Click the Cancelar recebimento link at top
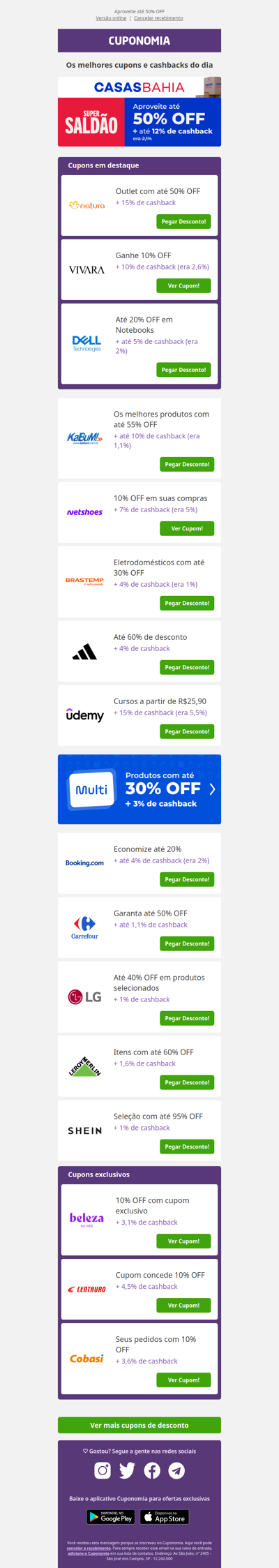 pos(158,18)
